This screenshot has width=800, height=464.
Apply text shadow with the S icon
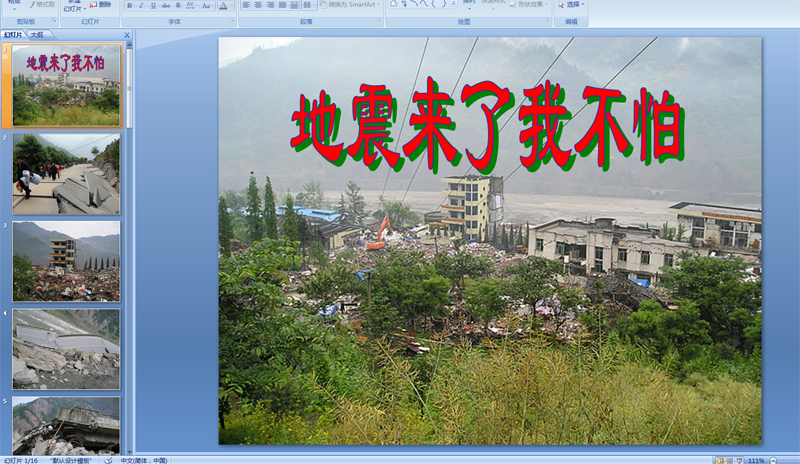point(178,6)
